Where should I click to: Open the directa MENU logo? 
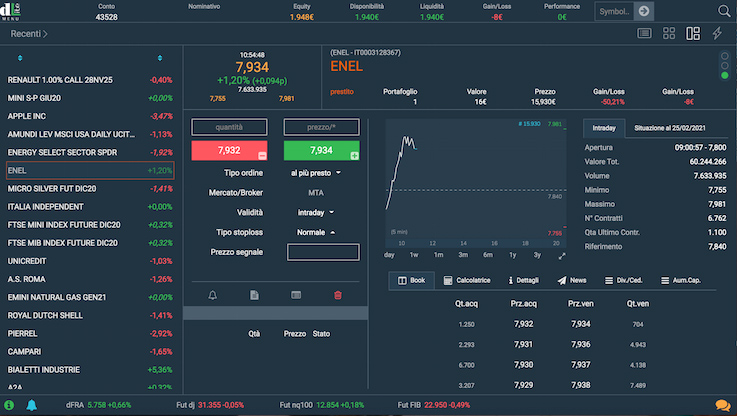tap(10, 11)
